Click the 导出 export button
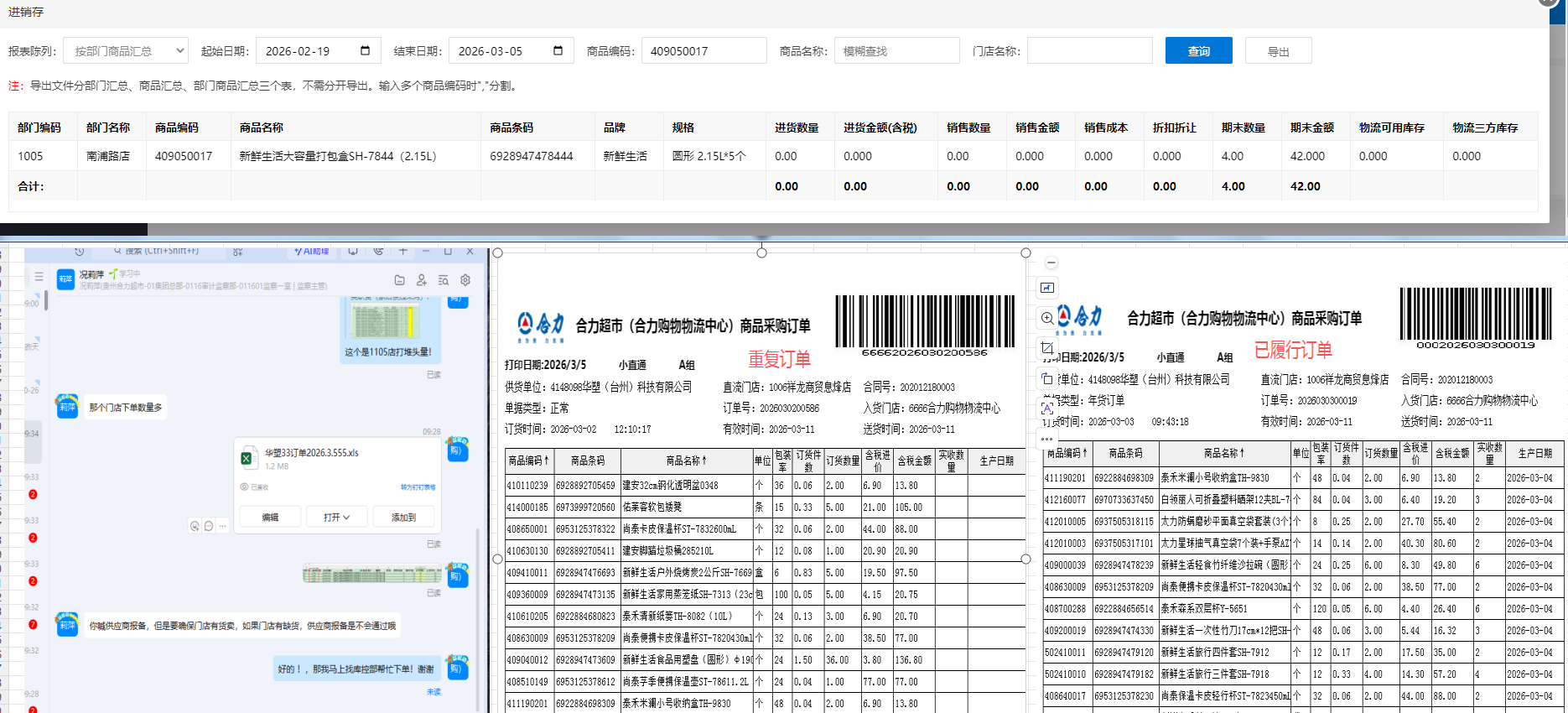This screenshot has width=1568, height=713. 1278,51
